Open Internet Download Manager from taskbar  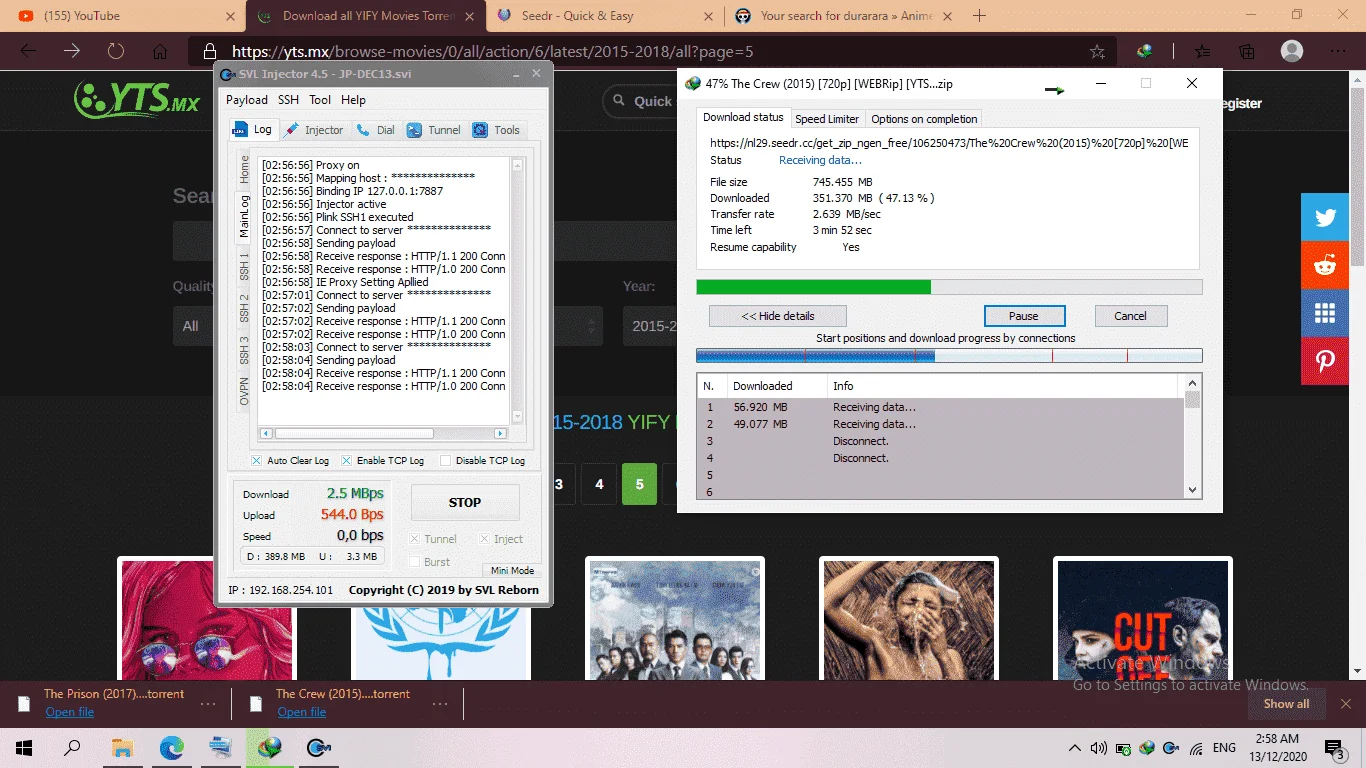(270, 747)
